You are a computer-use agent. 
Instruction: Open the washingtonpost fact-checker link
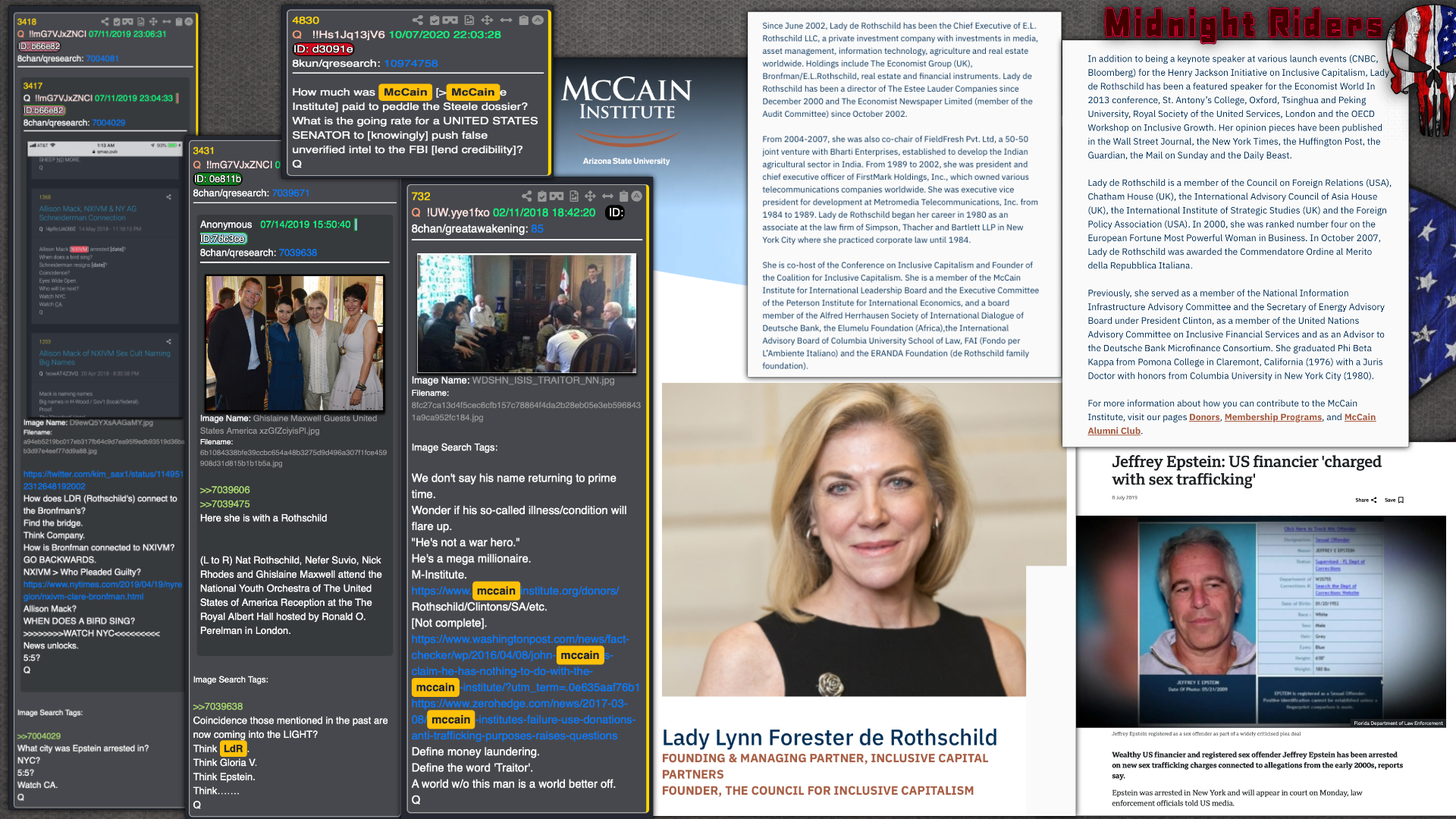(526, 664)
